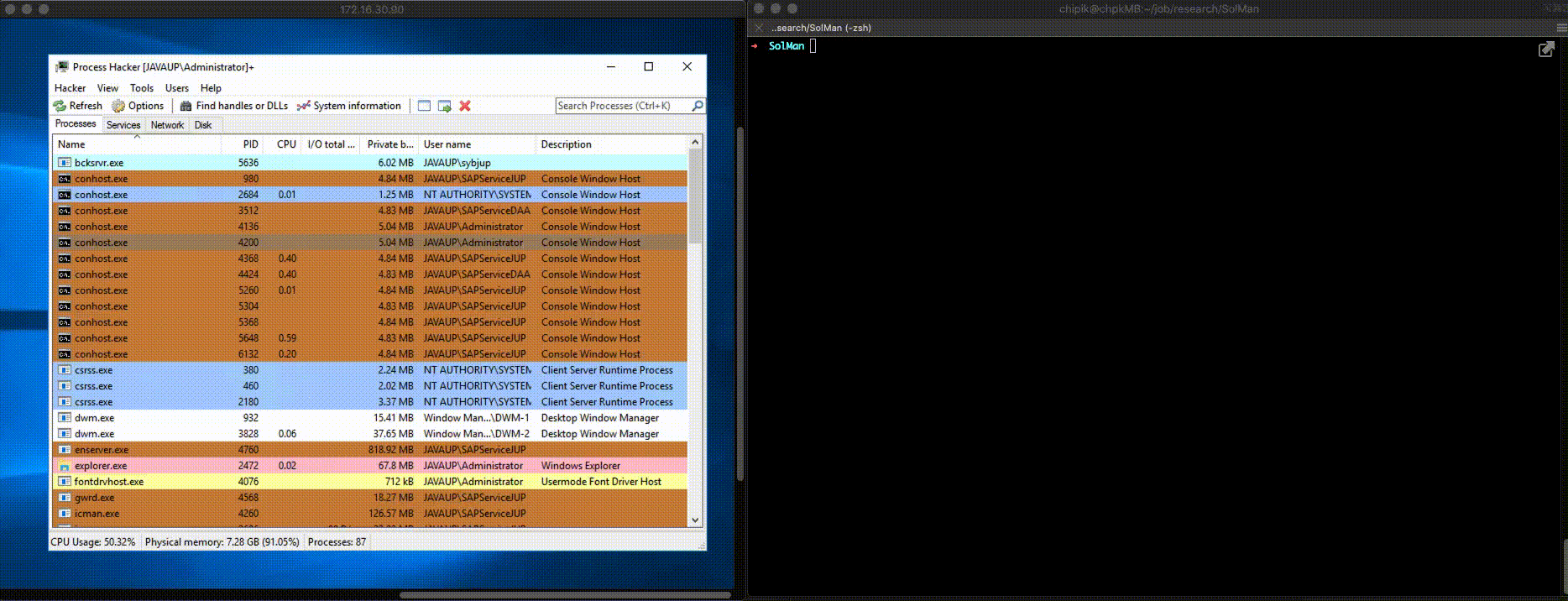Select conhost.exe with PID 4200
Image resolution: width=1568 pixels, height=601 pixels.
369,243
